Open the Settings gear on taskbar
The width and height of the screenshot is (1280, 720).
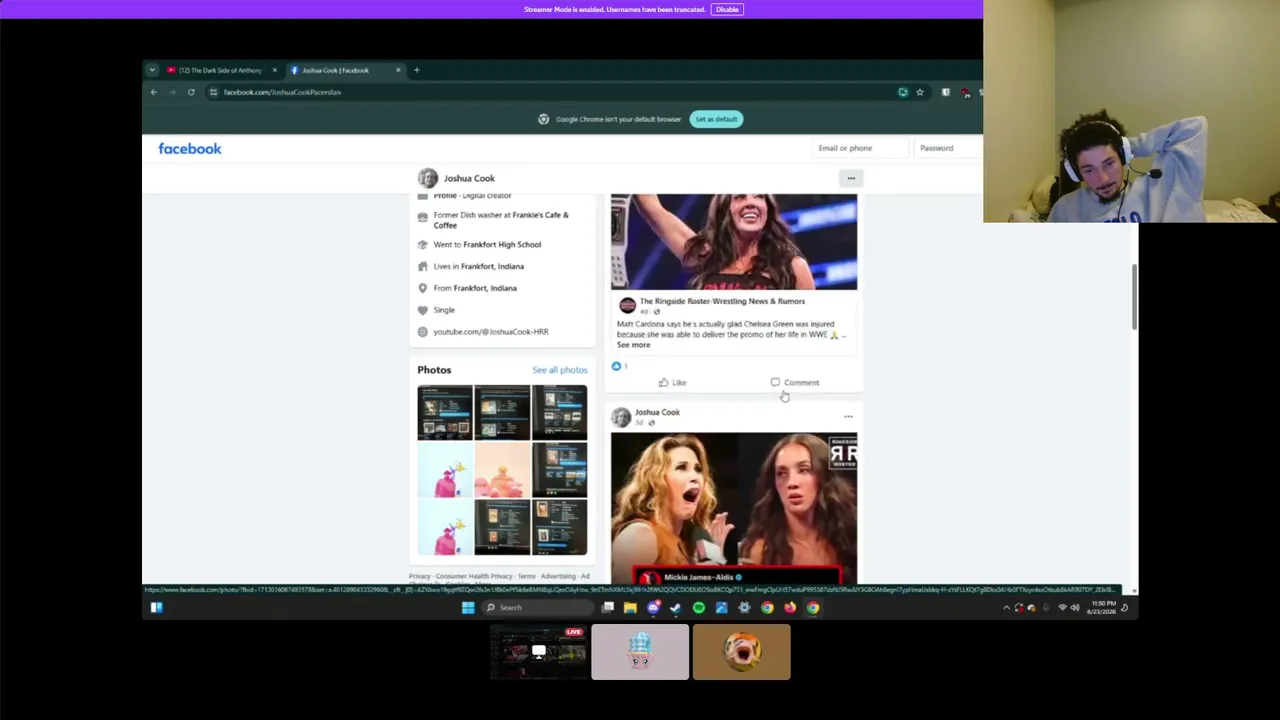744,607
